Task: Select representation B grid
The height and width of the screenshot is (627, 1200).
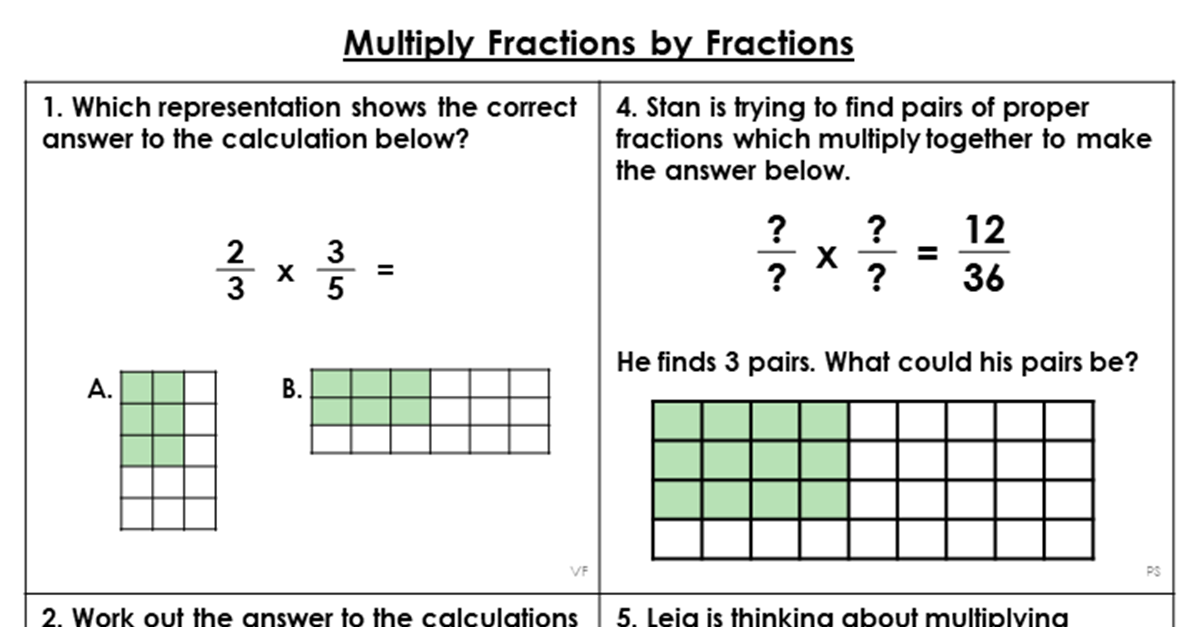Action: pyautogui.click(x=430, y=411)
